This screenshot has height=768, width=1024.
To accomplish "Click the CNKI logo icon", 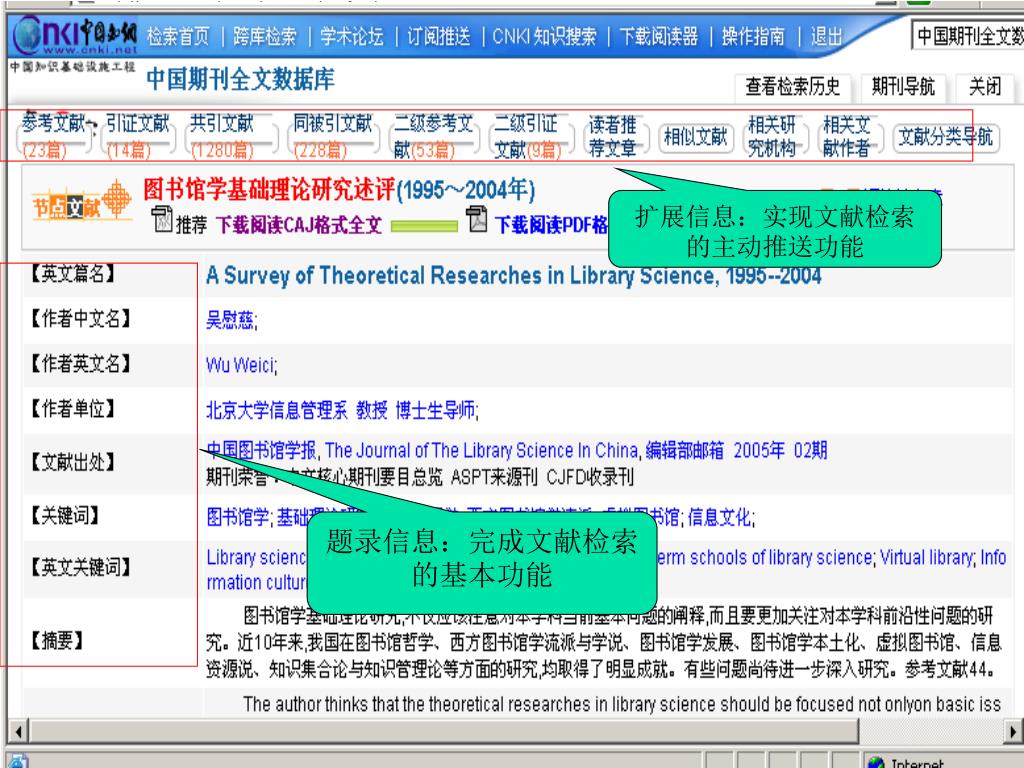I will pos(75,36).
